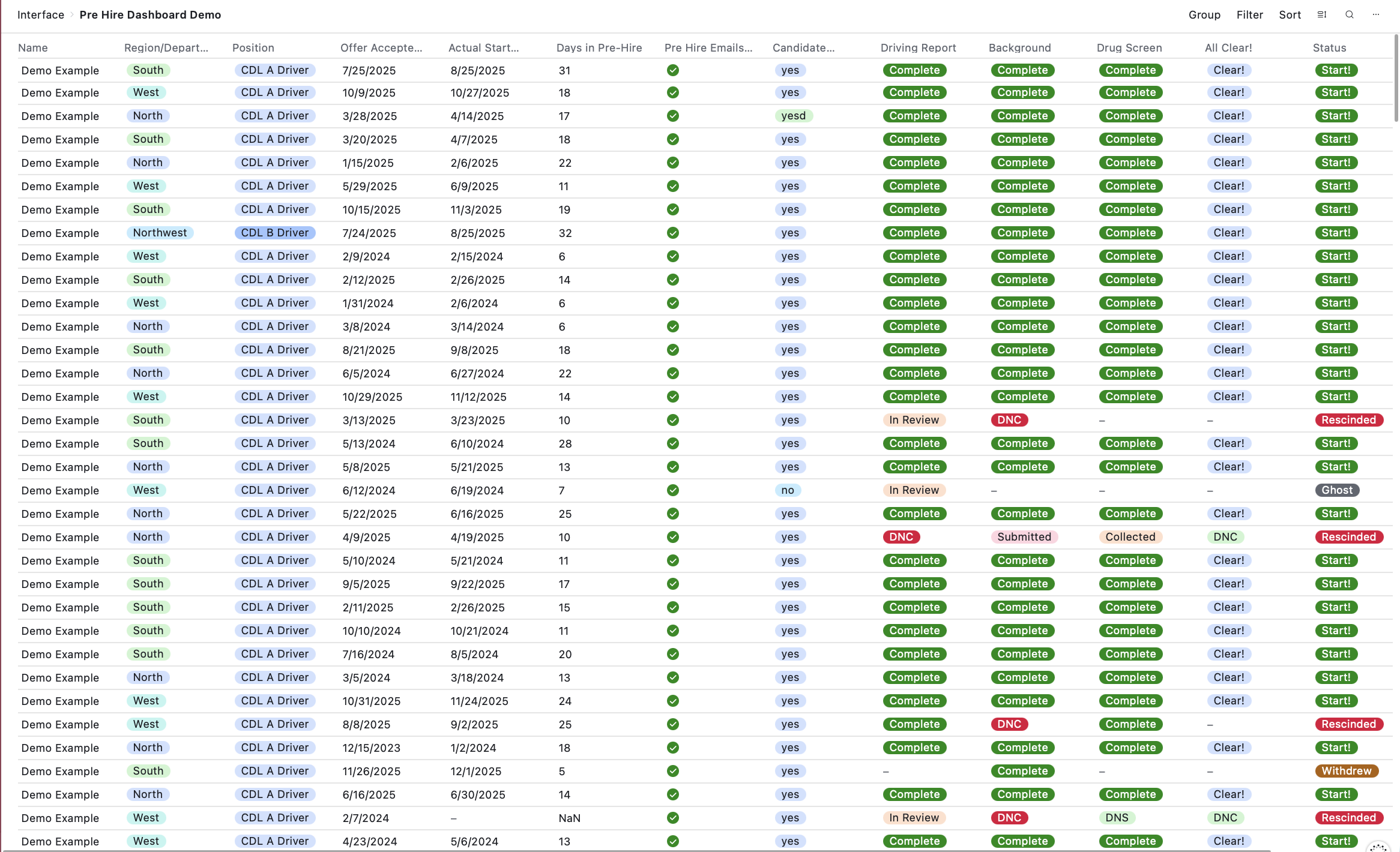The width and height of the screenshot is (1400, 852).
Task: Toggle Pre Hire Emails check for 1/15/2025 offer
Action: click(x=673, y=163)
